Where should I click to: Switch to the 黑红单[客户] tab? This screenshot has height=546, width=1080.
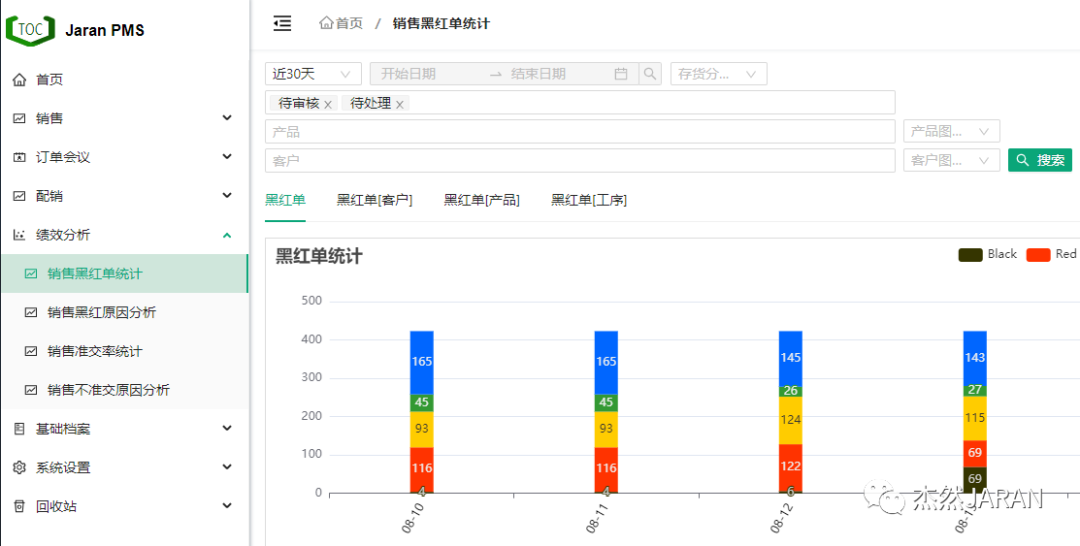pyautogui.click(x=374, y=200)
